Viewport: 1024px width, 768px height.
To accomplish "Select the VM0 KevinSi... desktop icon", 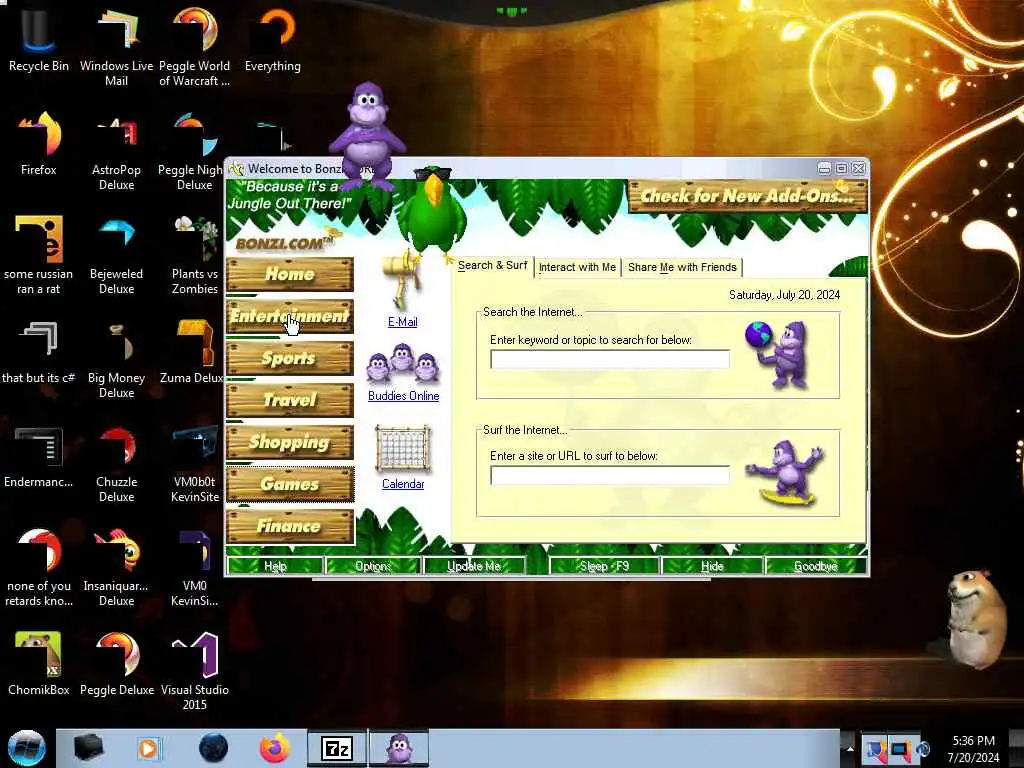I will pyautogui.click(x=195, y=567).
